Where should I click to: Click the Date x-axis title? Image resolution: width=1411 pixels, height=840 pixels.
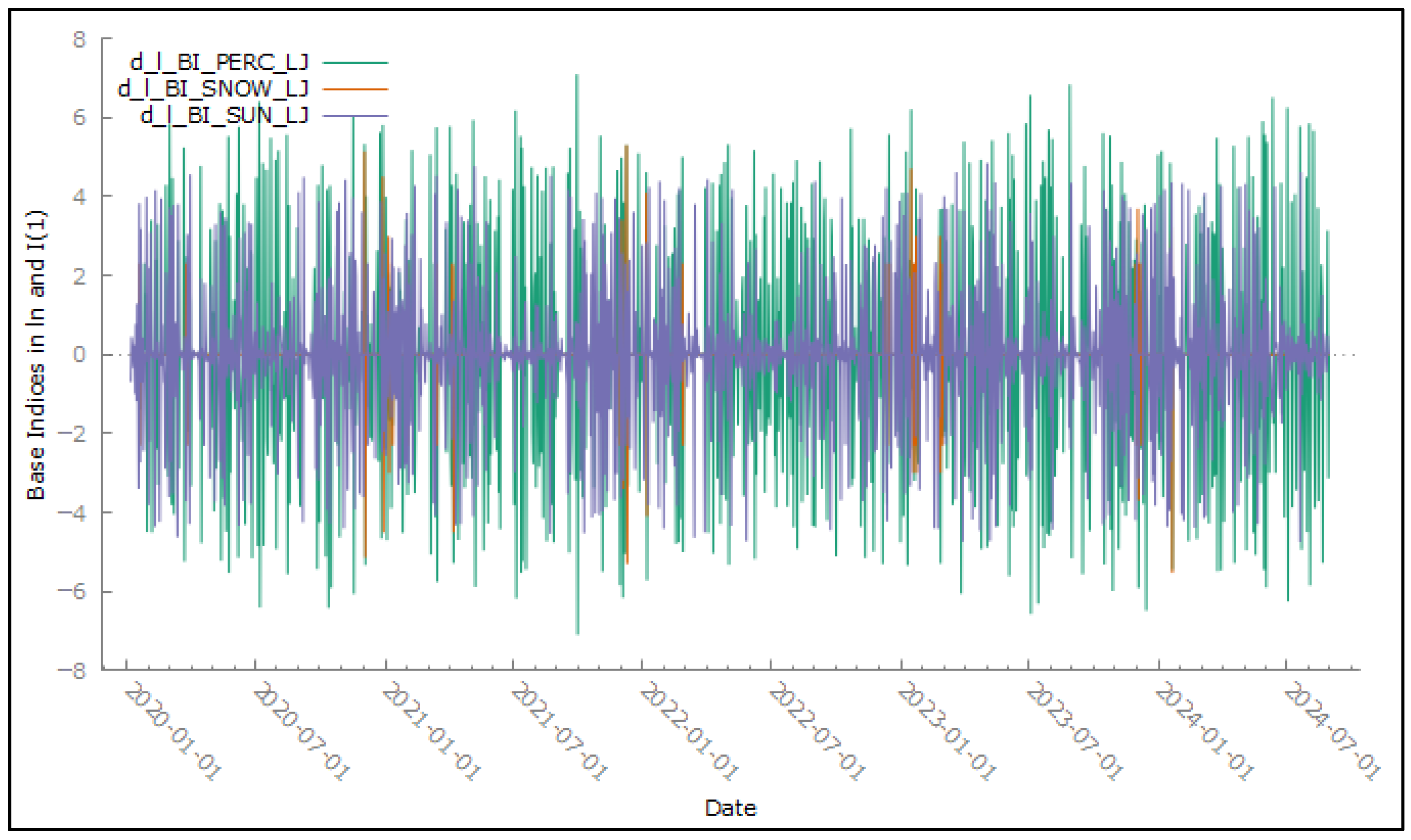coord(730,808)
